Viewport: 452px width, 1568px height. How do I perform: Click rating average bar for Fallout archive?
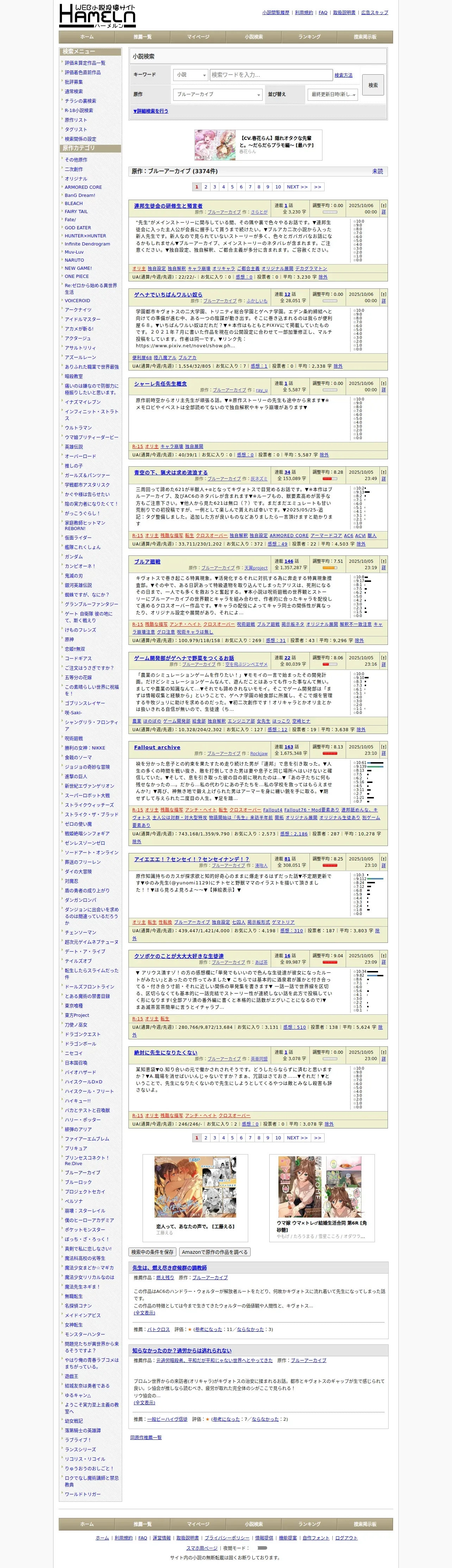tap(330, 754)
